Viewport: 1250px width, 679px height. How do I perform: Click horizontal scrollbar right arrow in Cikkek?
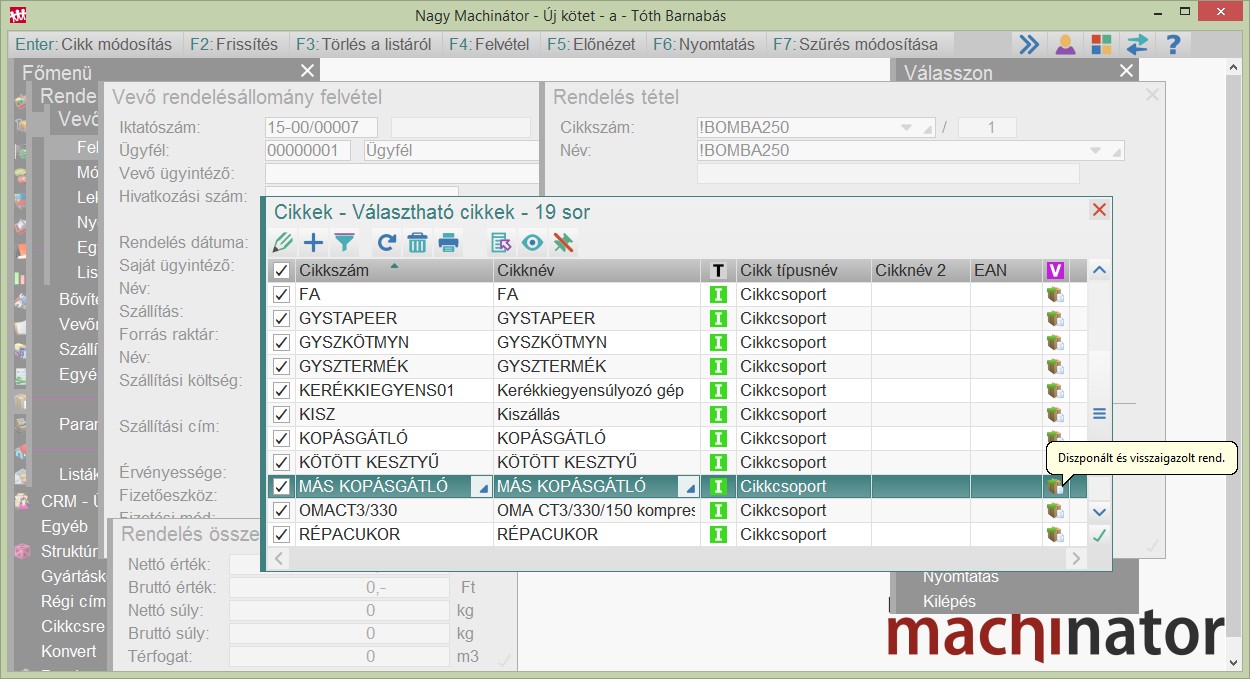pyautogui.click(x=1076, y=558)
